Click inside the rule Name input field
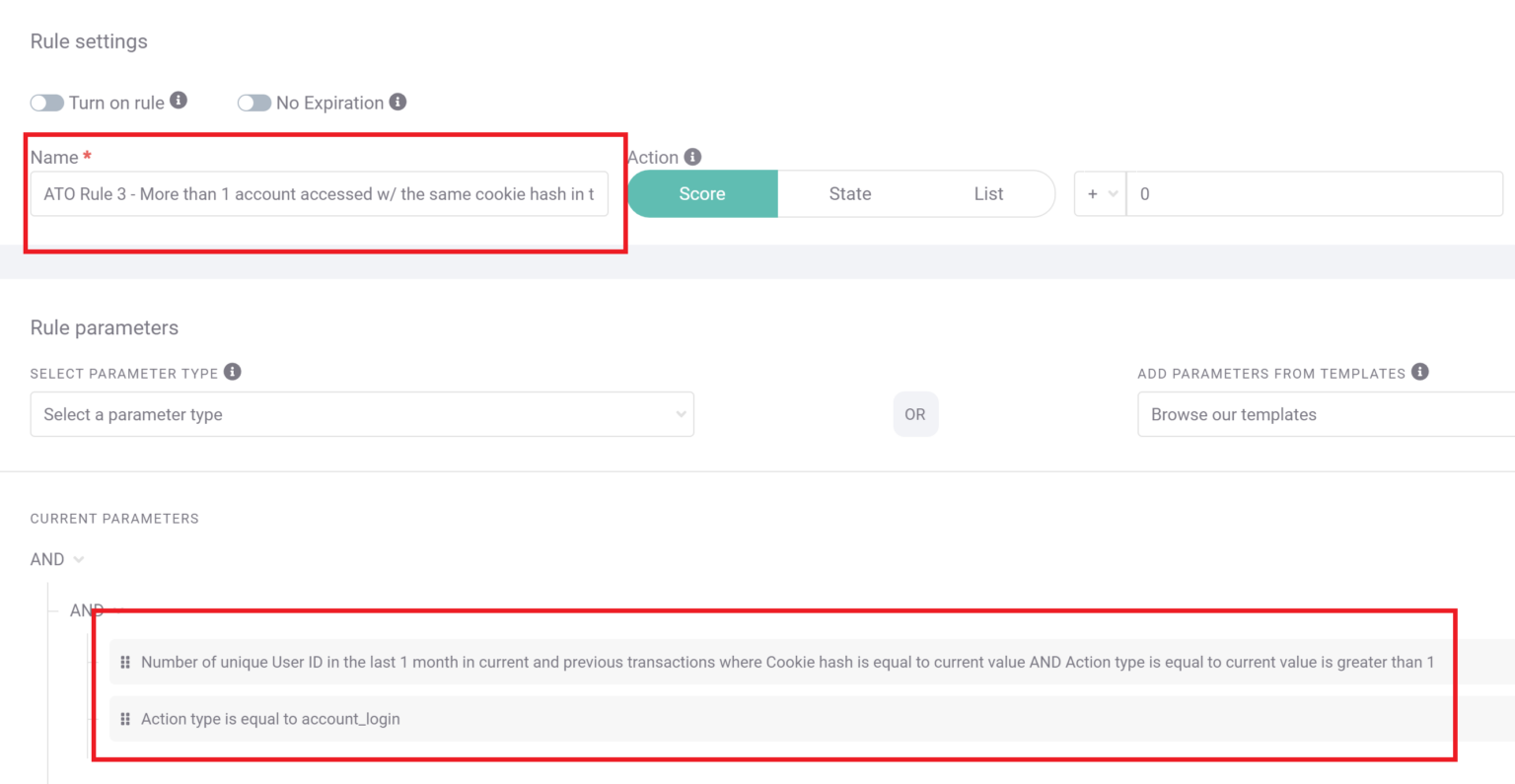This screenshot has height=784, width=1515. coord(318,193)
